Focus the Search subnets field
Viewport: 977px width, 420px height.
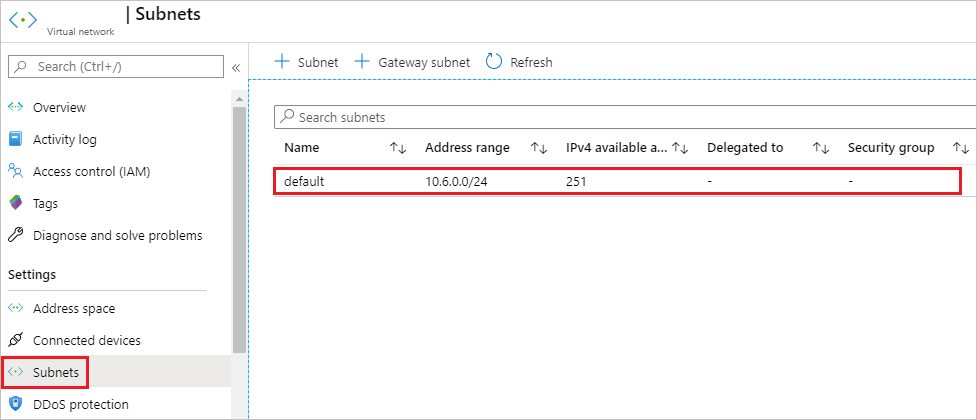(x=626, y=117)
